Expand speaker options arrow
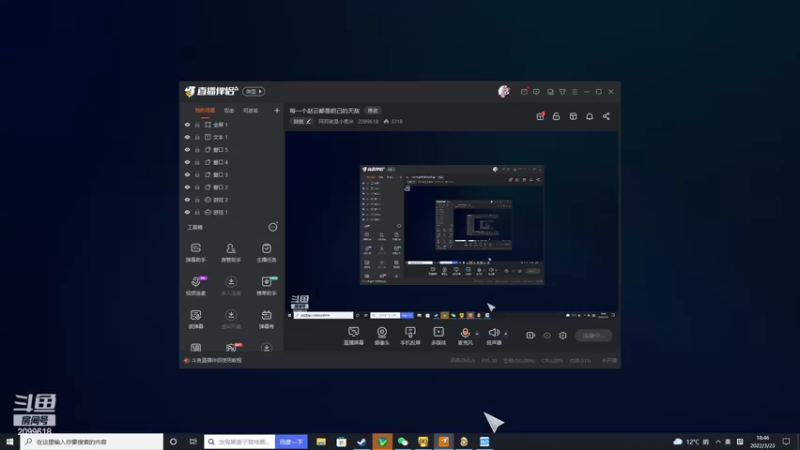Screen dimensions: 800x450 point(506,334)
